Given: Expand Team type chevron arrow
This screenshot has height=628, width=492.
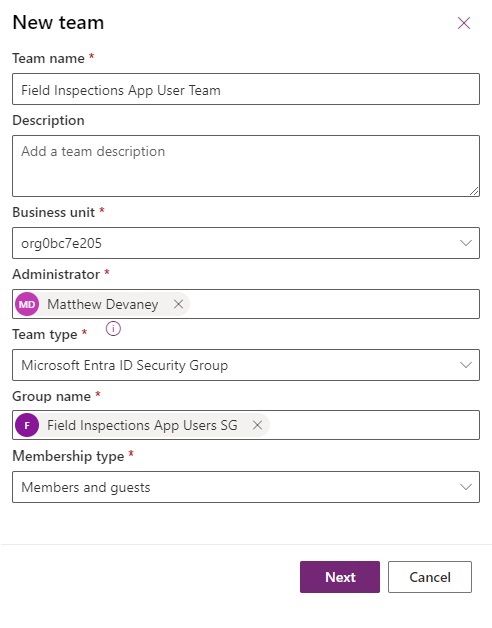Looking at the screenshot, I should tap(466, 365).
